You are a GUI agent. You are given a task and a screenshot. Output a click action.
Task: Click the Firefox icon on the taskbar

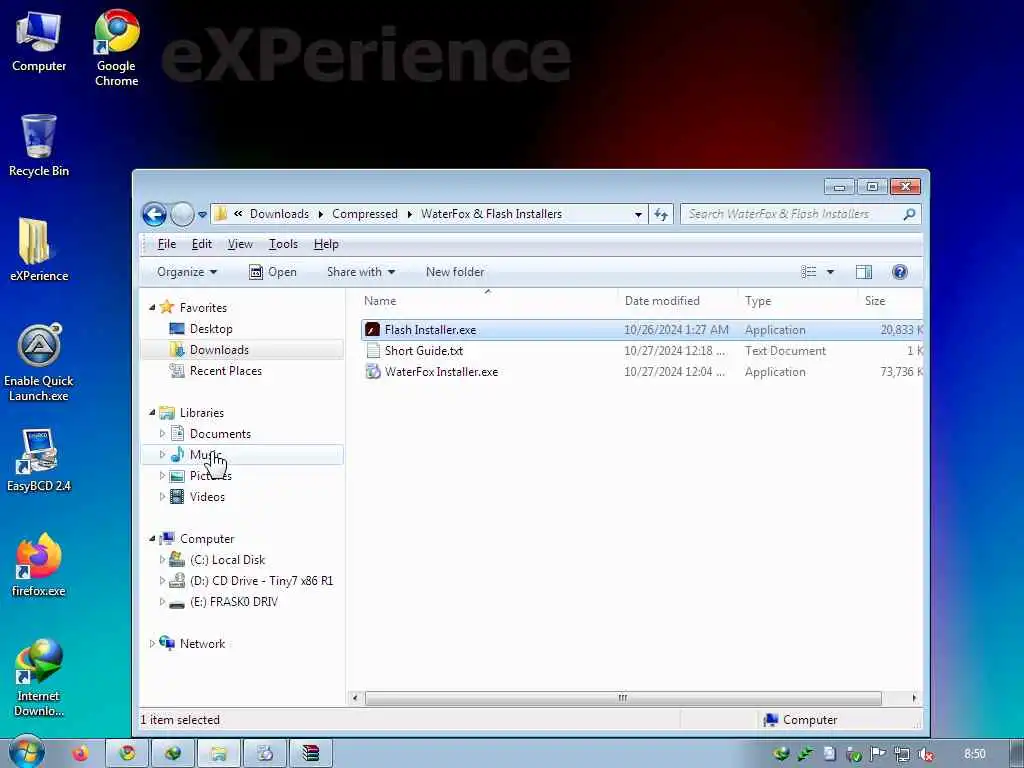pyautogui.click(x=80, y=754)
